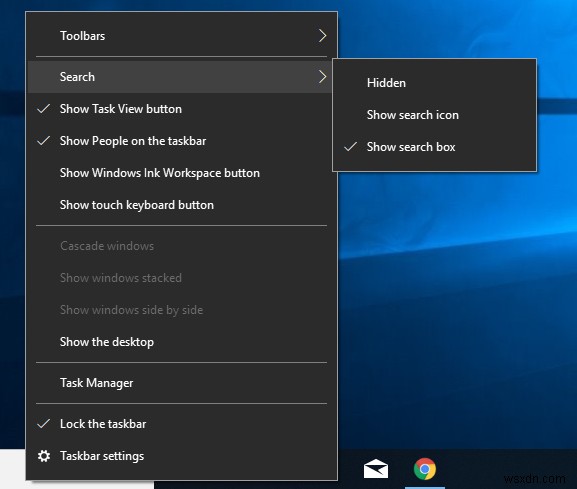Enable Show touch keyboard button
The height and width of the screenshot is (489, 577).
click(x=182, y=205)
